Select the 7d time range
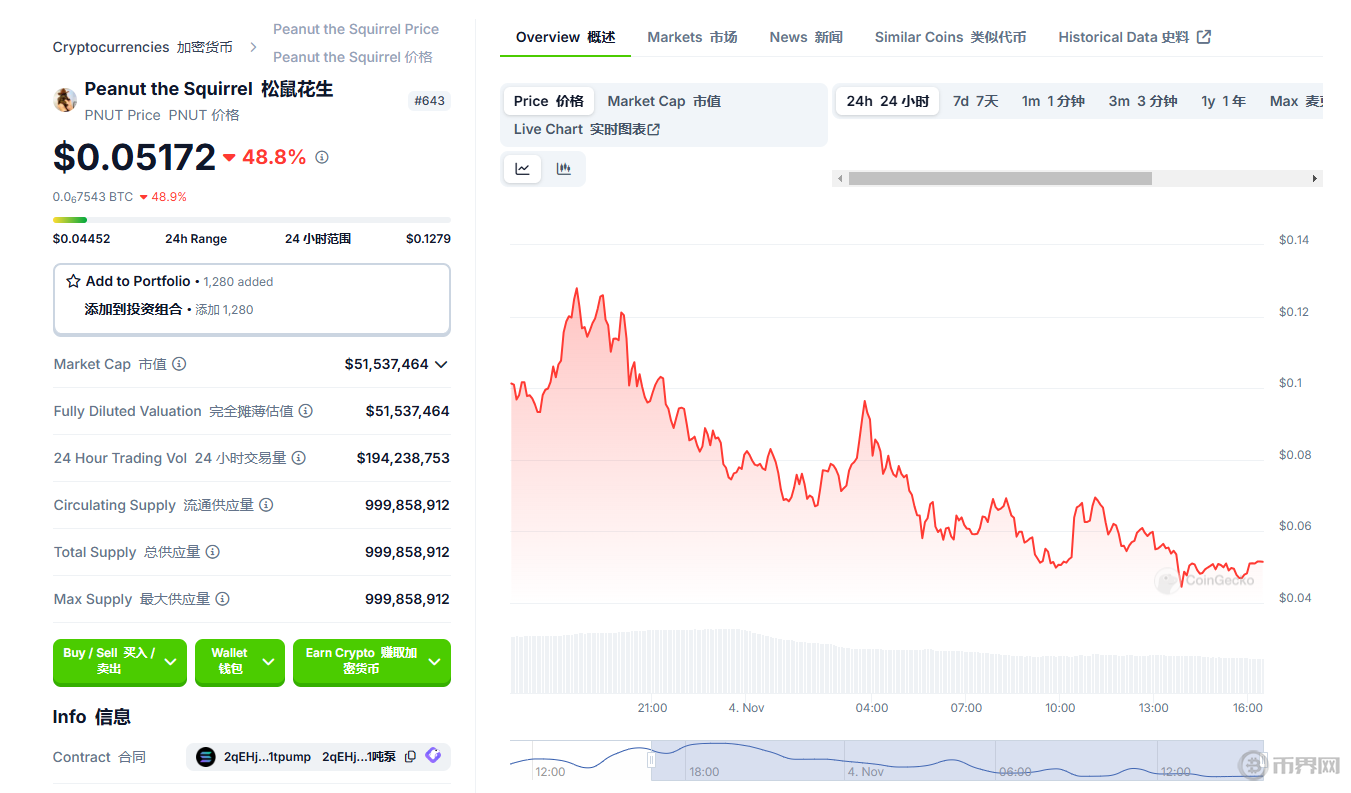The height and width of the screenshot is (793, 1351). 975,101
